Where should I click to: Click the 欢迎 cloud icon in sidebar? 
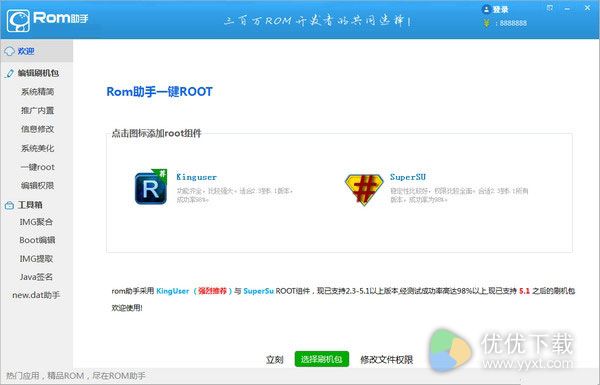[x=9, y=51]
